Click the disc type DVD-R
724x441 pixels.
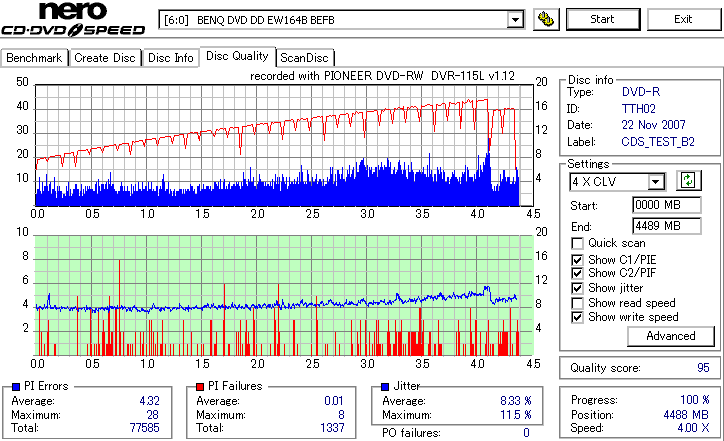click(x=641, y=92)
